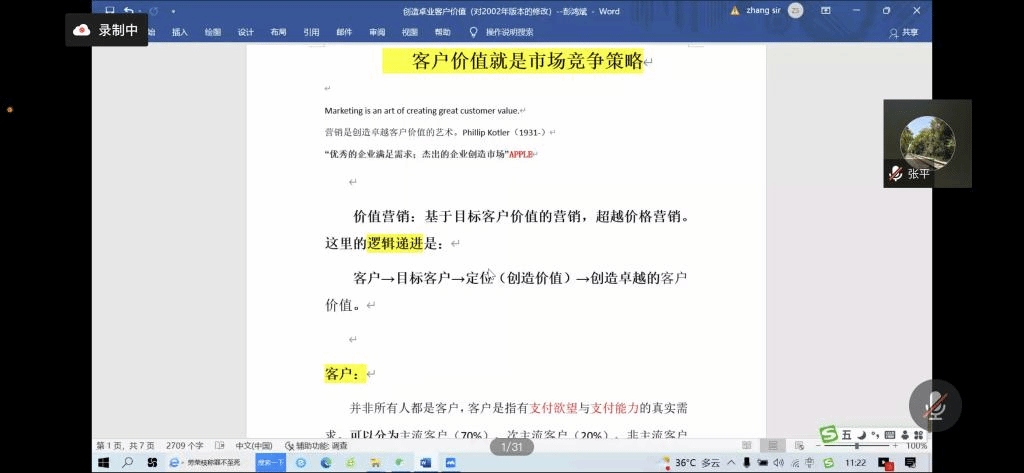Click the highlighted text 逻辑递进
Image resolution: width=1024 pixels, height=473 pixels.
394,244
